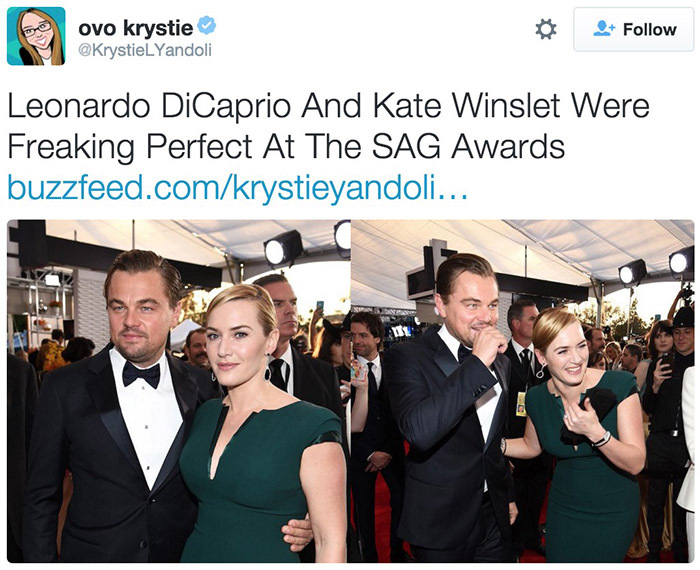The height and width of the screenshot is (570, 700).
Task: Click the add-person icon inside Follow
Action: coord(604,29)
